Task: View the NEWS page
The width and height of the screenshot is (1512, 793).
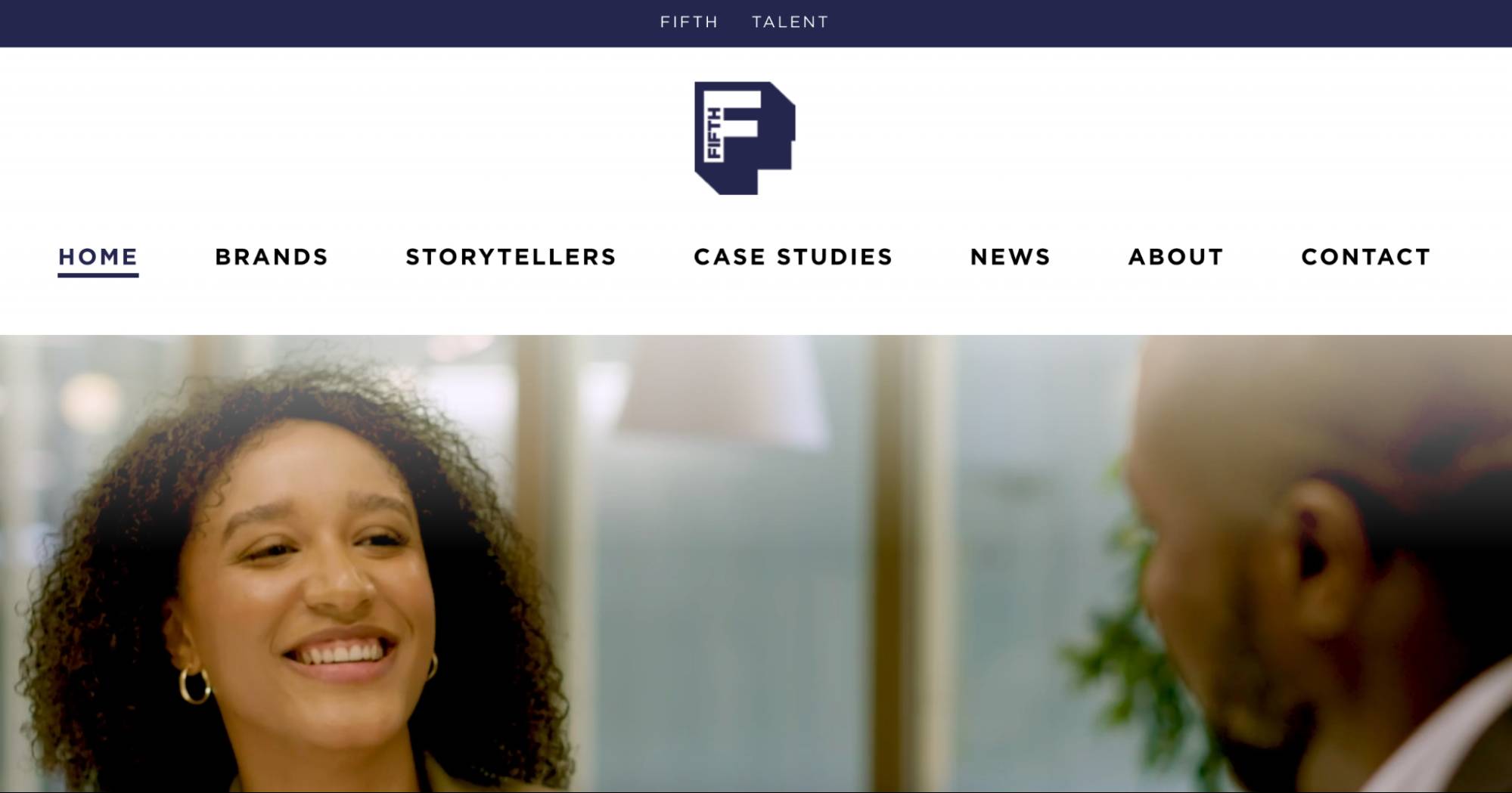Action: pyautogui.click(x=1011, y=257)
